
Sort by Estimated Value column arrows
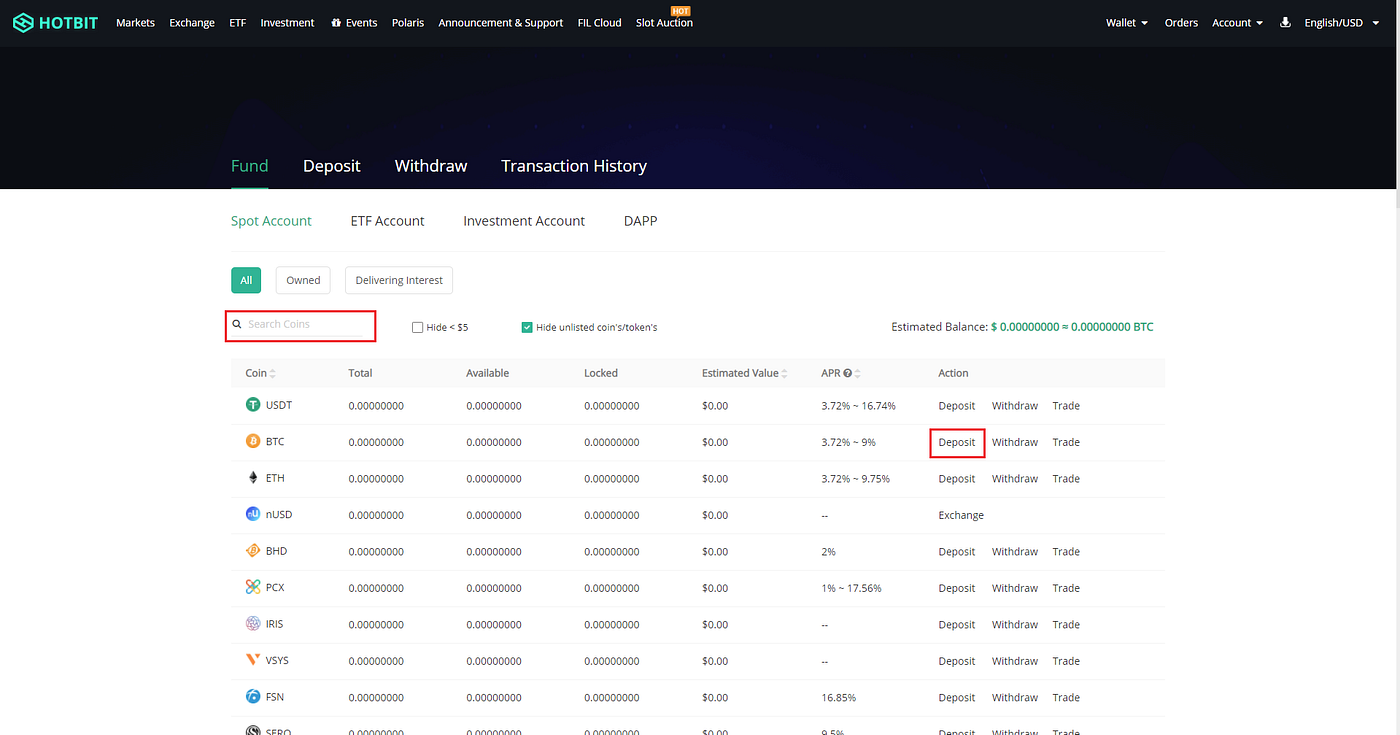[x=785, y=373]
